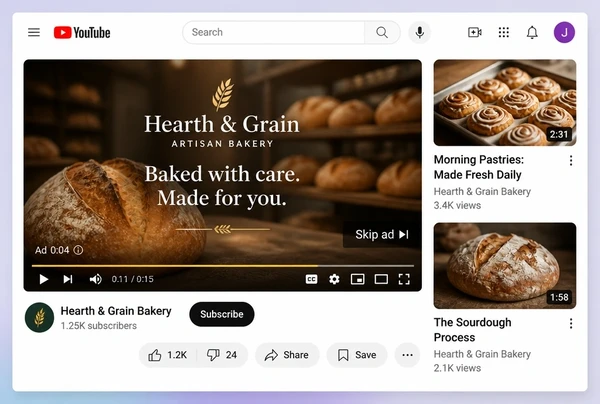The width and height of the screenshot is (600, 404).
Task: Click the 2.1K views text
Action: 457,368
